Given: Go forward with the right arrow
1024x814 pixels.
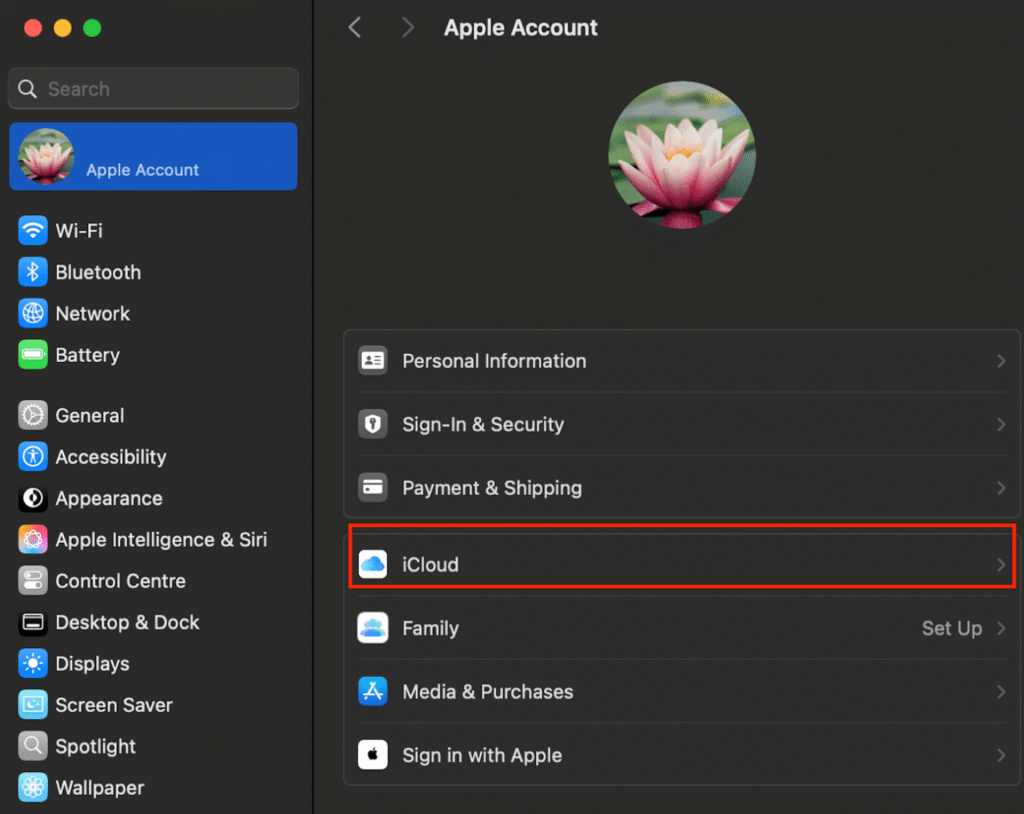Looking at the screenshot, I should point(408,27).
